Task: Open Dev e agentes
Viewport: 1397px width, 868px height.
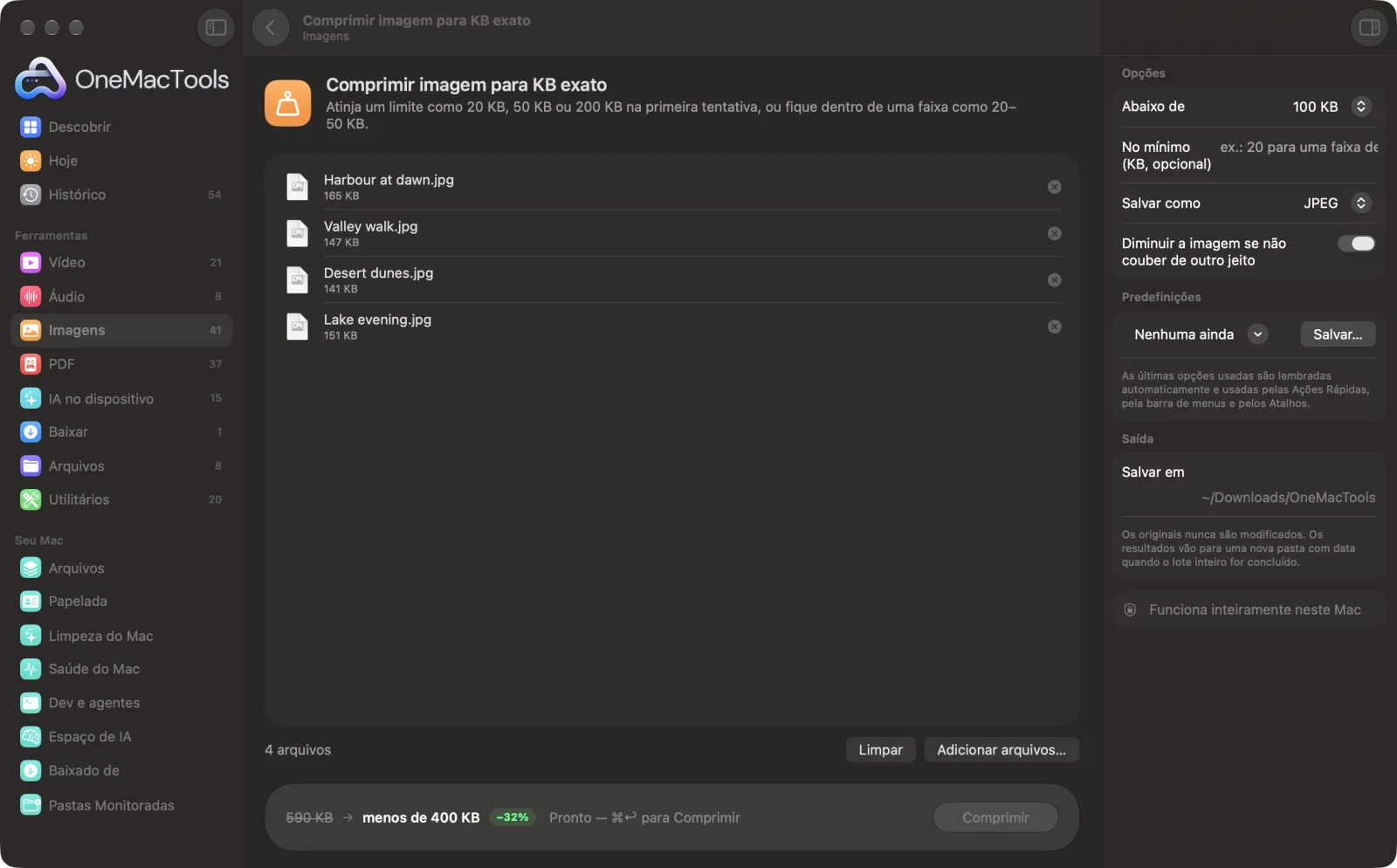Action: (121, 703)
